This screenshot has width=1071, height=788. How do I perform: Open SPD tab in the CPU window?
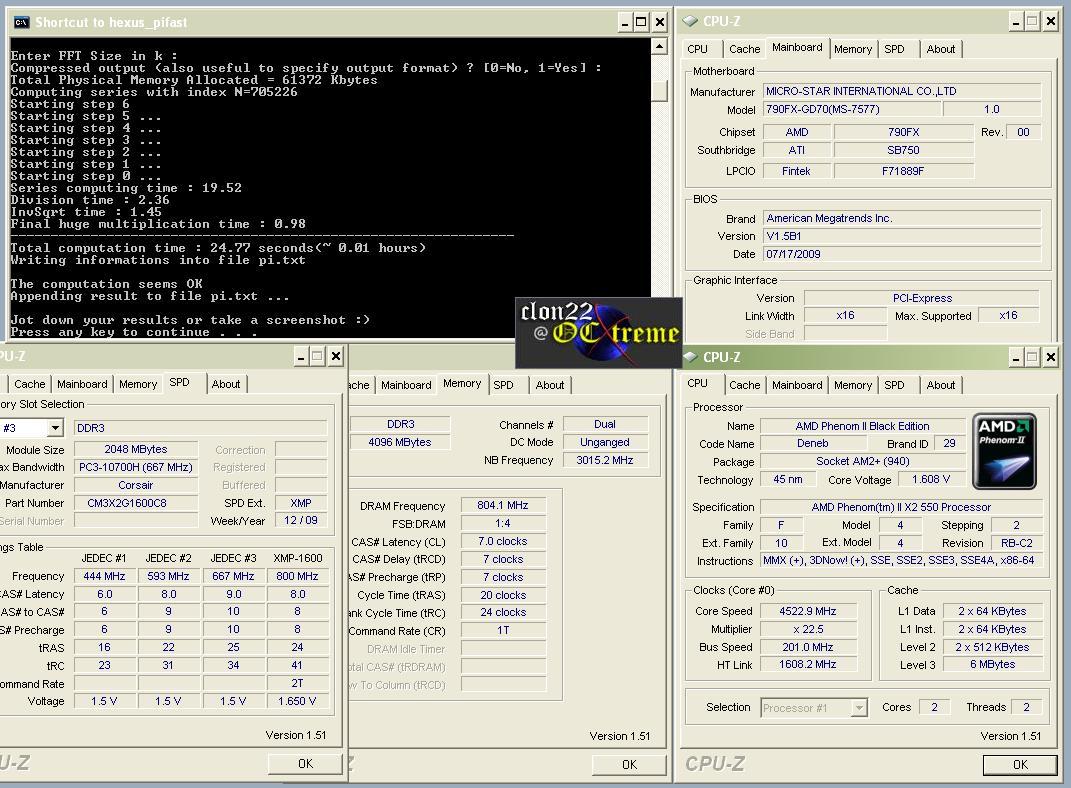tap(894, 385)
